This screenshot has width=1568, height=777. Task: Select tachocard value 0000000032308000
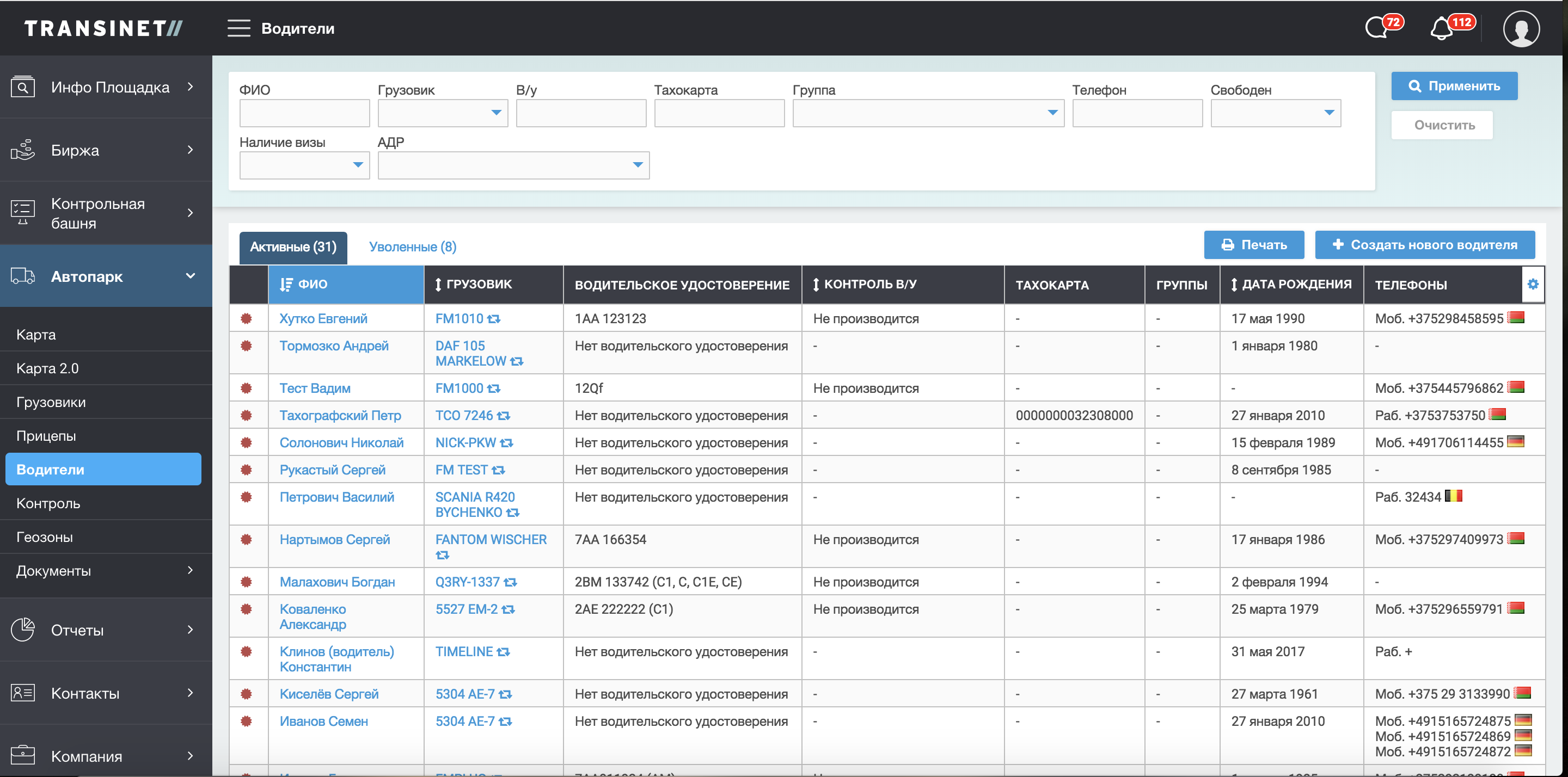pyautogui.click(x=1074, y=416)
